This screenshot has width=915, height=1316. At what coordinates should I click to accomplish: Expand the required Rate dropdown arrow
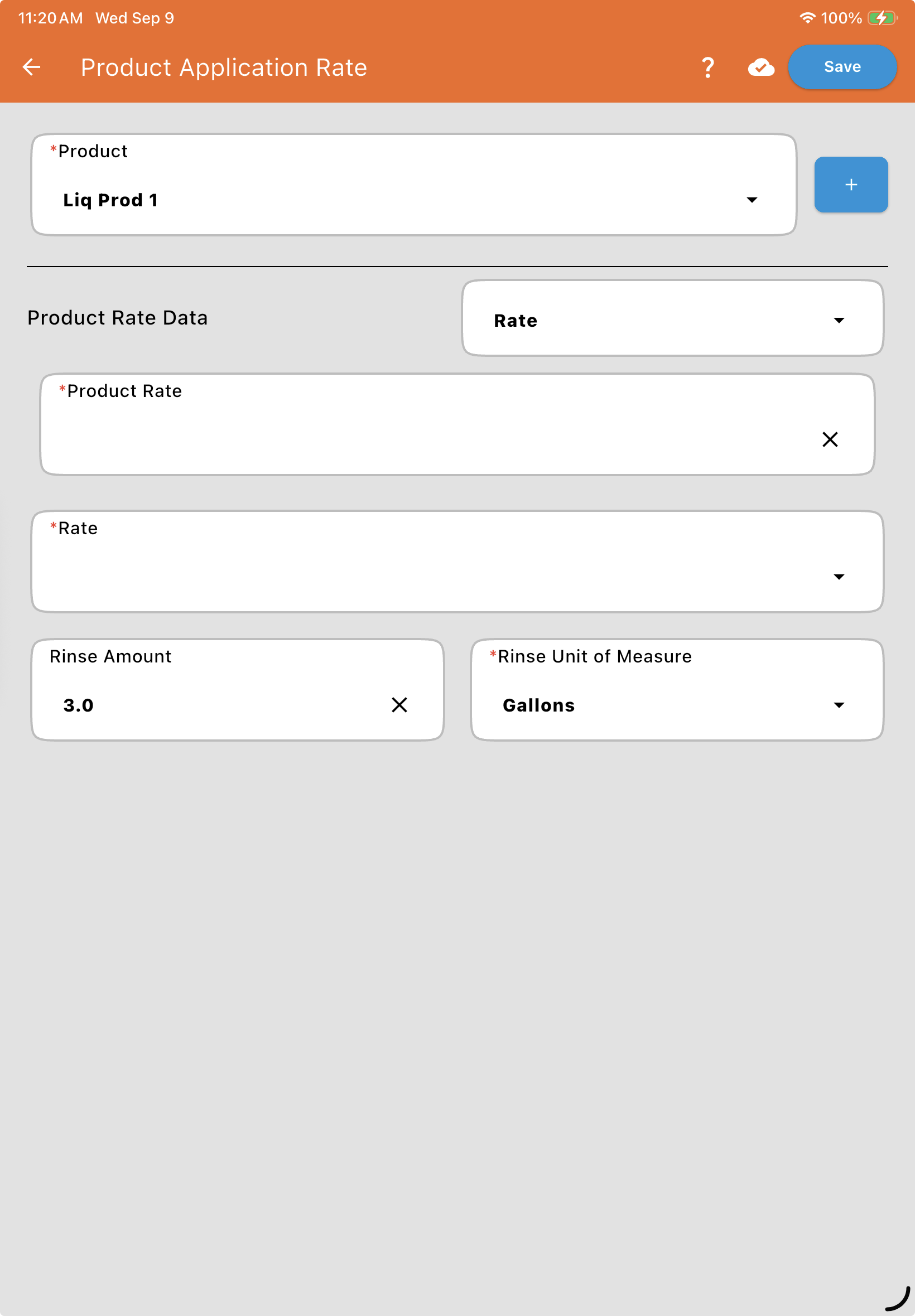pyautogui.click(x=839, y=577)
